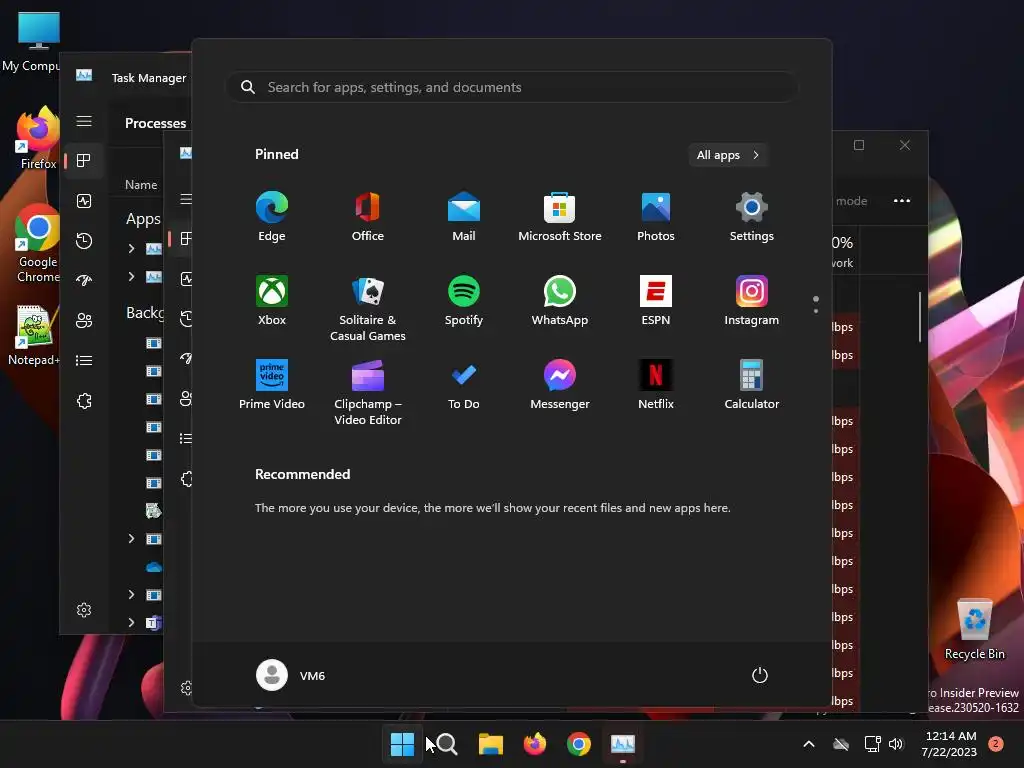1024x768 pixels.
Task: Go to next page of pinned apps
Action: tap(816, 311)
